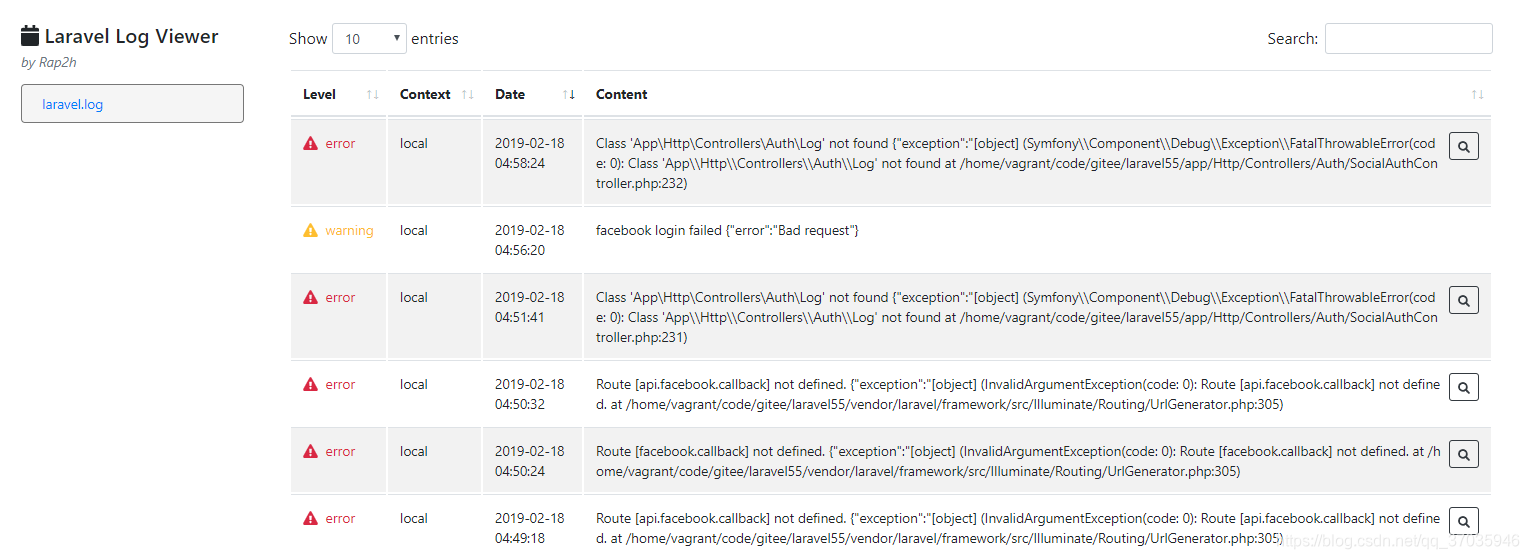
Task: Click date cell 2019-02-18 04:50:32
Action: click(x=530, y=394)
